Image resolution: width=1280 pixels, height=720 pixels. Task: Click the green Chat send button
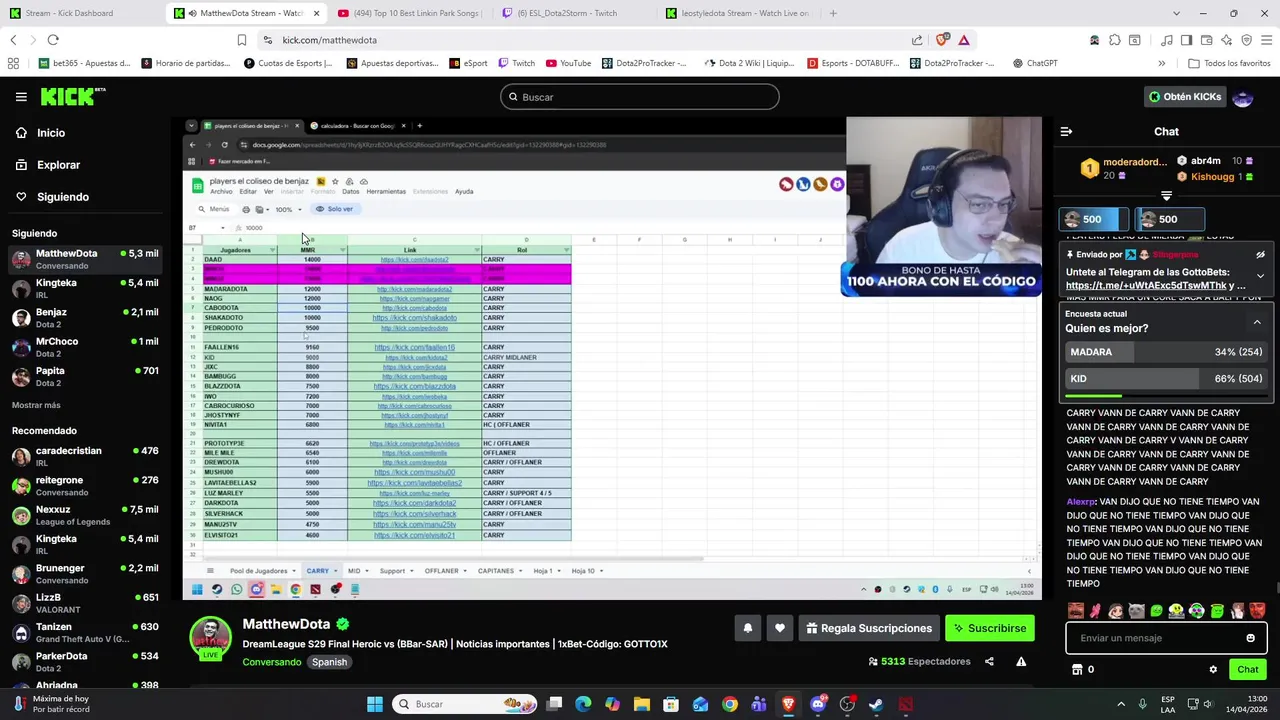pos(1248,670)
